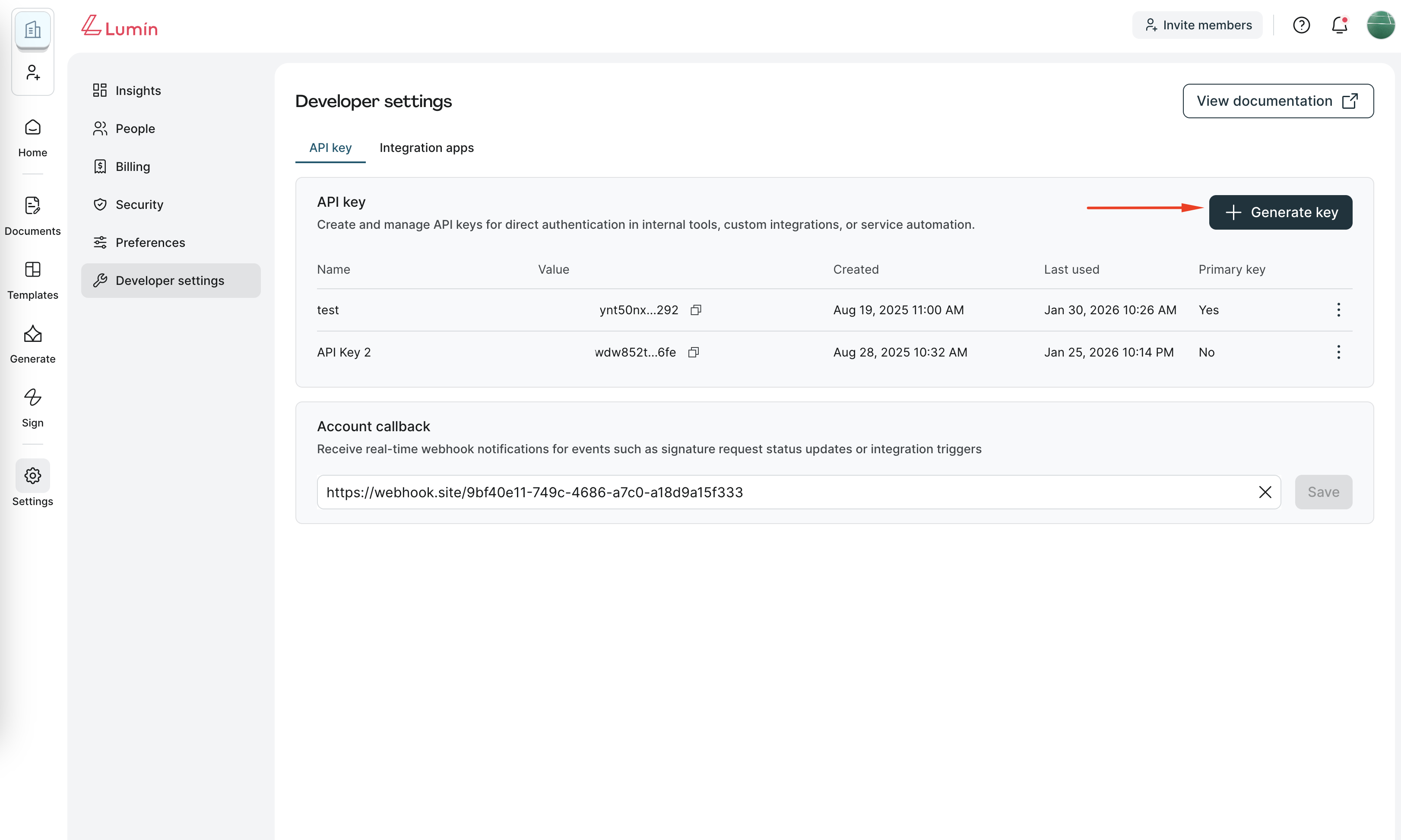Clear the webhook callback URL field
Screen dimensions: 1401x840
click(x=1265, y=492)
